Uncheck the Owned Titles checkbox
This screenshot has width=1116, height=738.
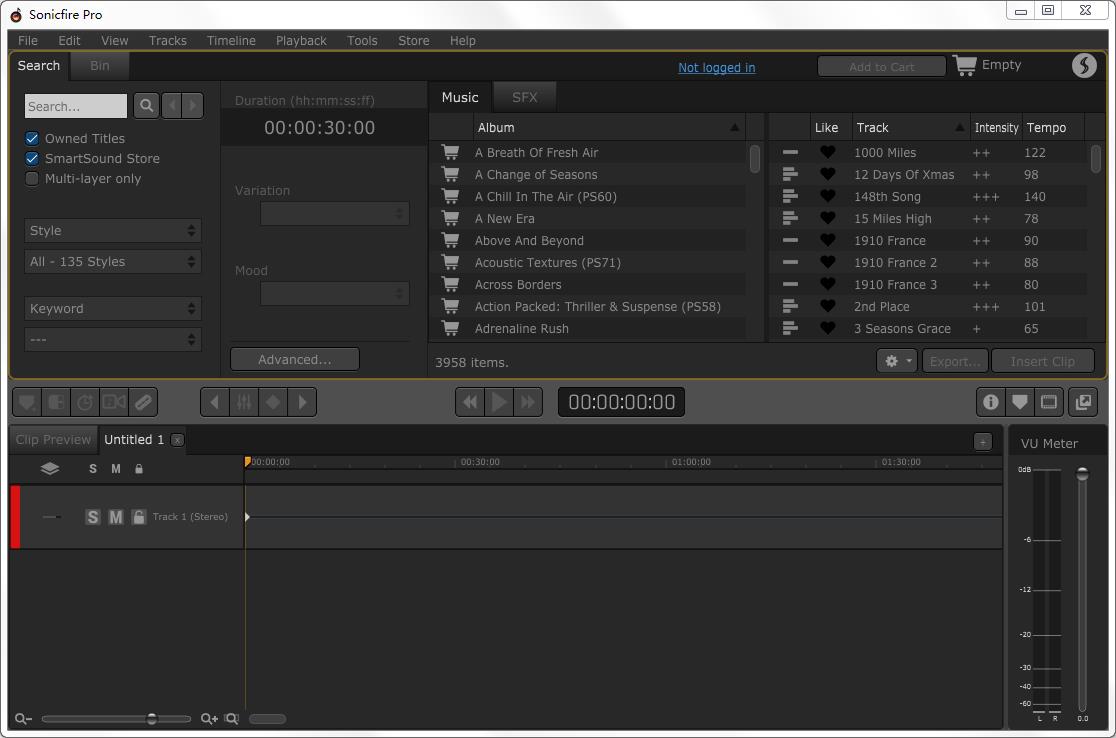point(32,139)
